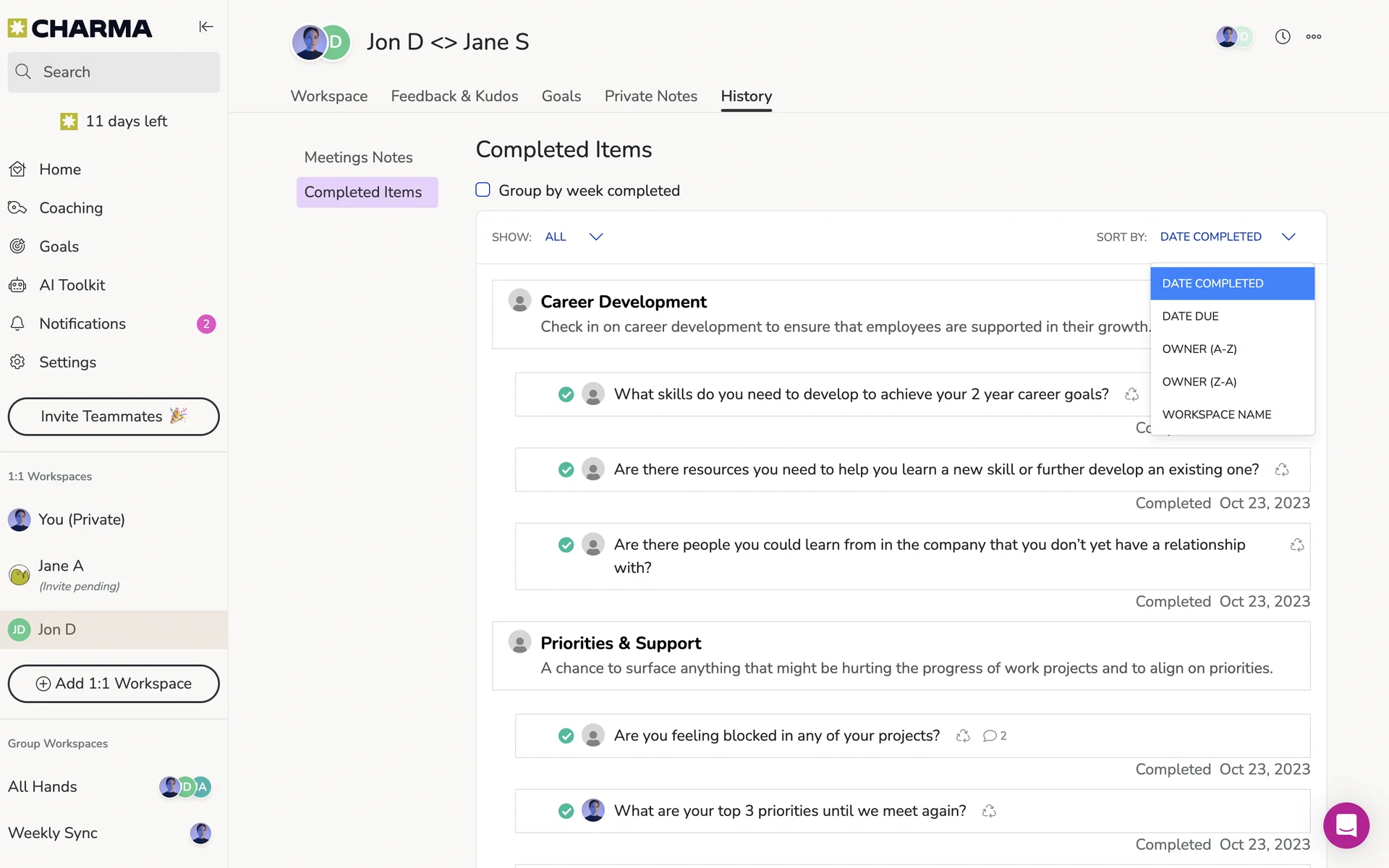Open AI Toolkit in the sidebar
The width and height of the screenshot is (1389, 868).
coord(72,285)
